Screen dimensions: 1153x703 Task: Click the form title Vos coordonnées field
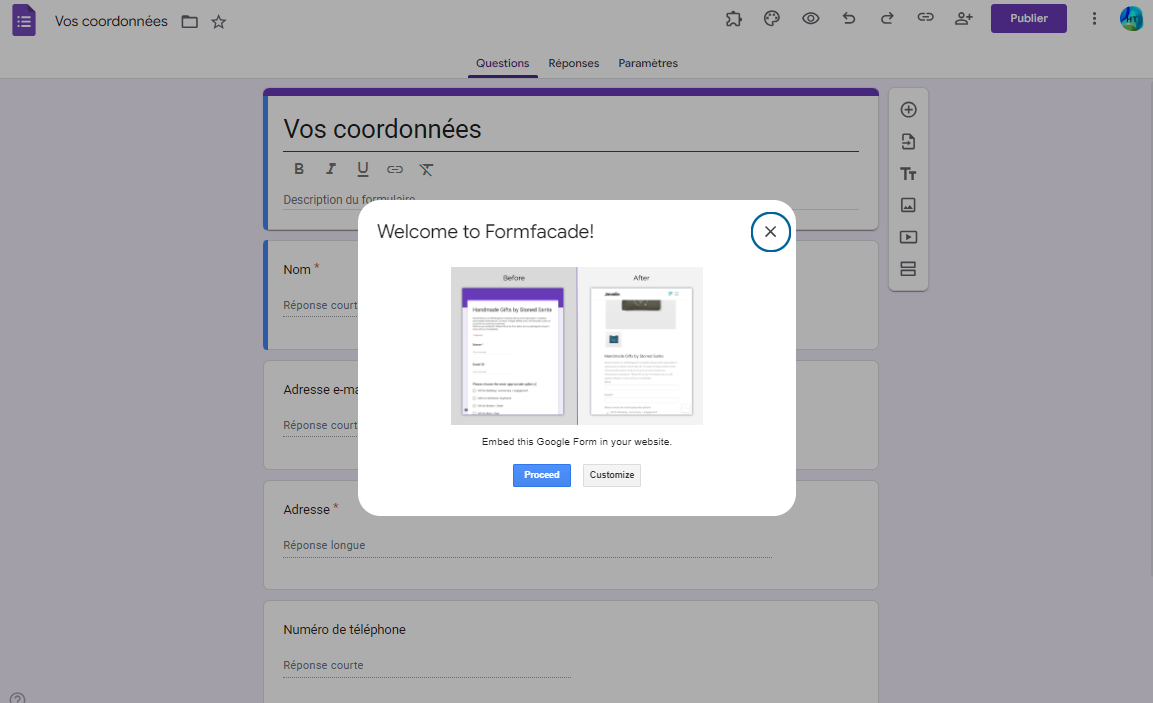click(571, 129)
